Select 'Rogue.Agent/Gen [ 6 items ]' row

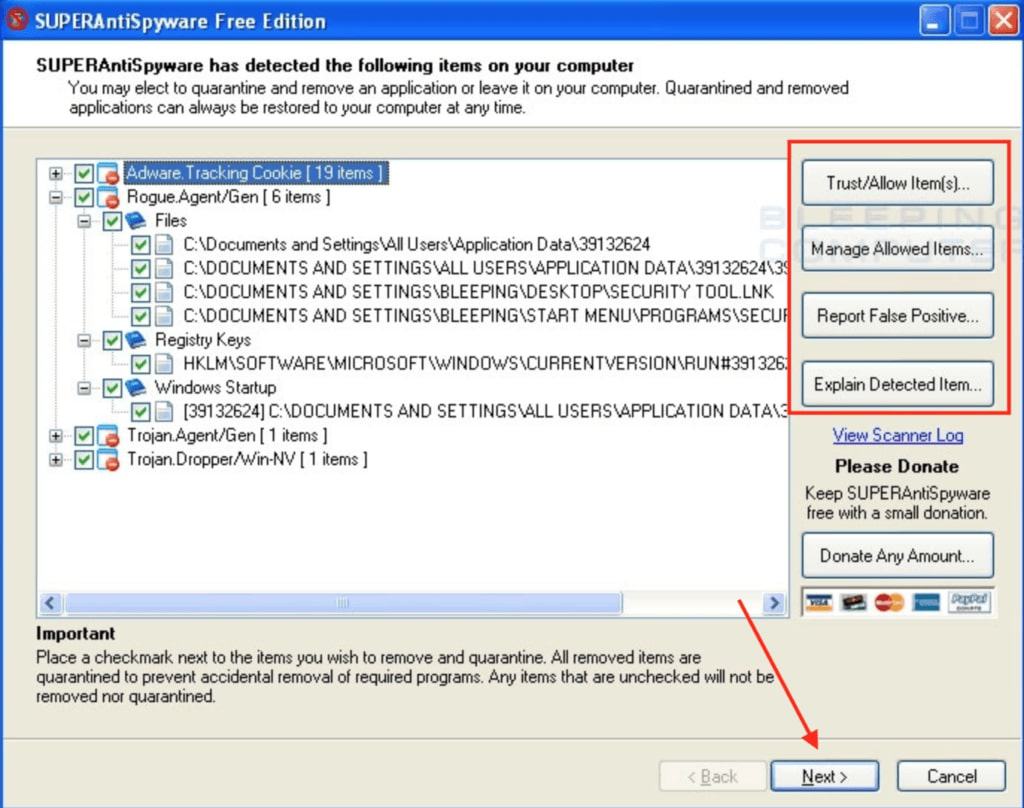click(x=228, y=197)
